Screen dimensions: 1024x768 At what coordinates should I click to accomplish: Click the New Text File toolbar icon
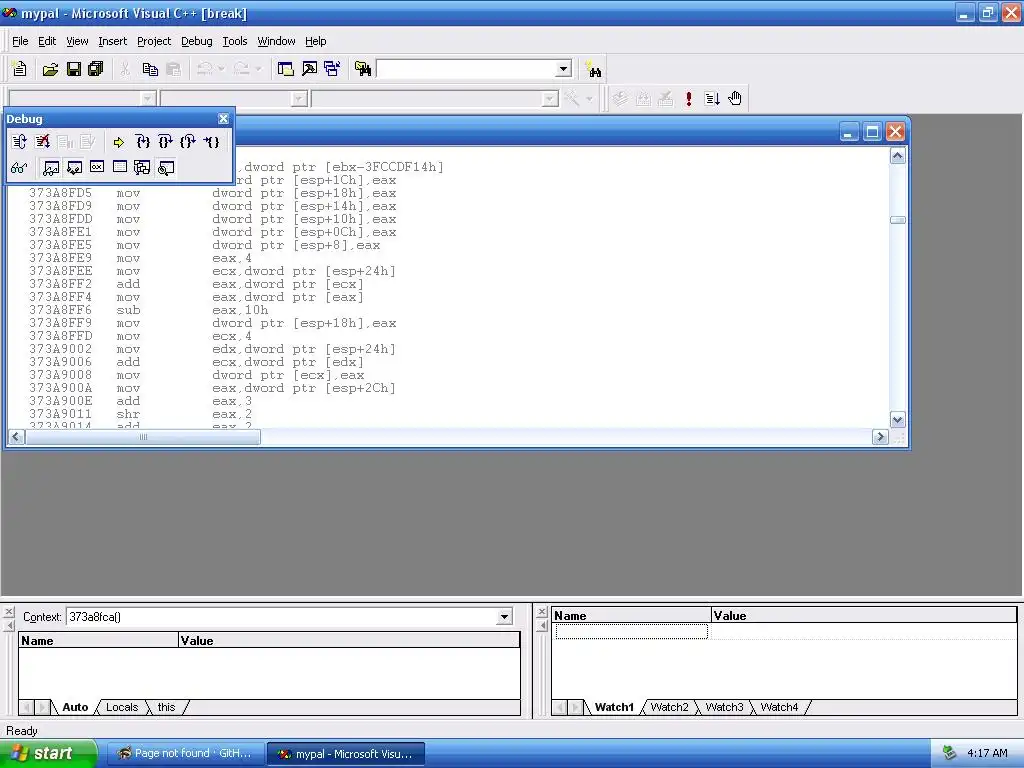(x=20, y=69)
